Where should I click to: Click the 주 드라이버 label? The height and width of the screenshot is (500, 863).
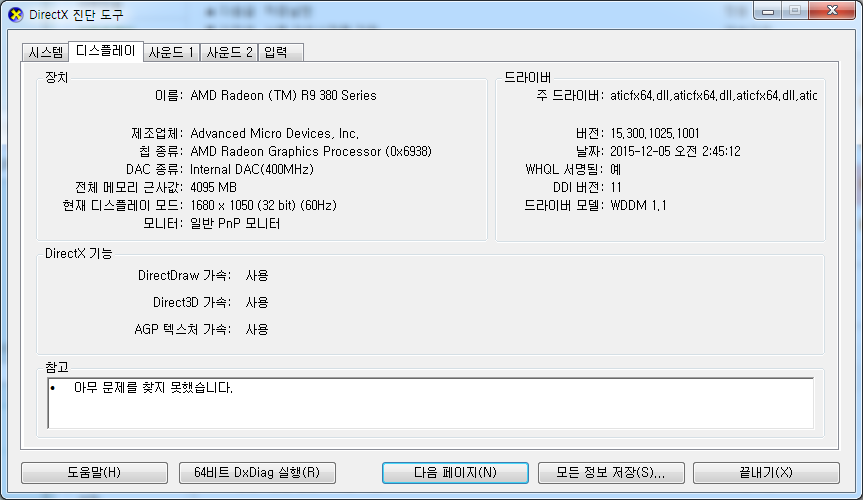coord(570,95)
